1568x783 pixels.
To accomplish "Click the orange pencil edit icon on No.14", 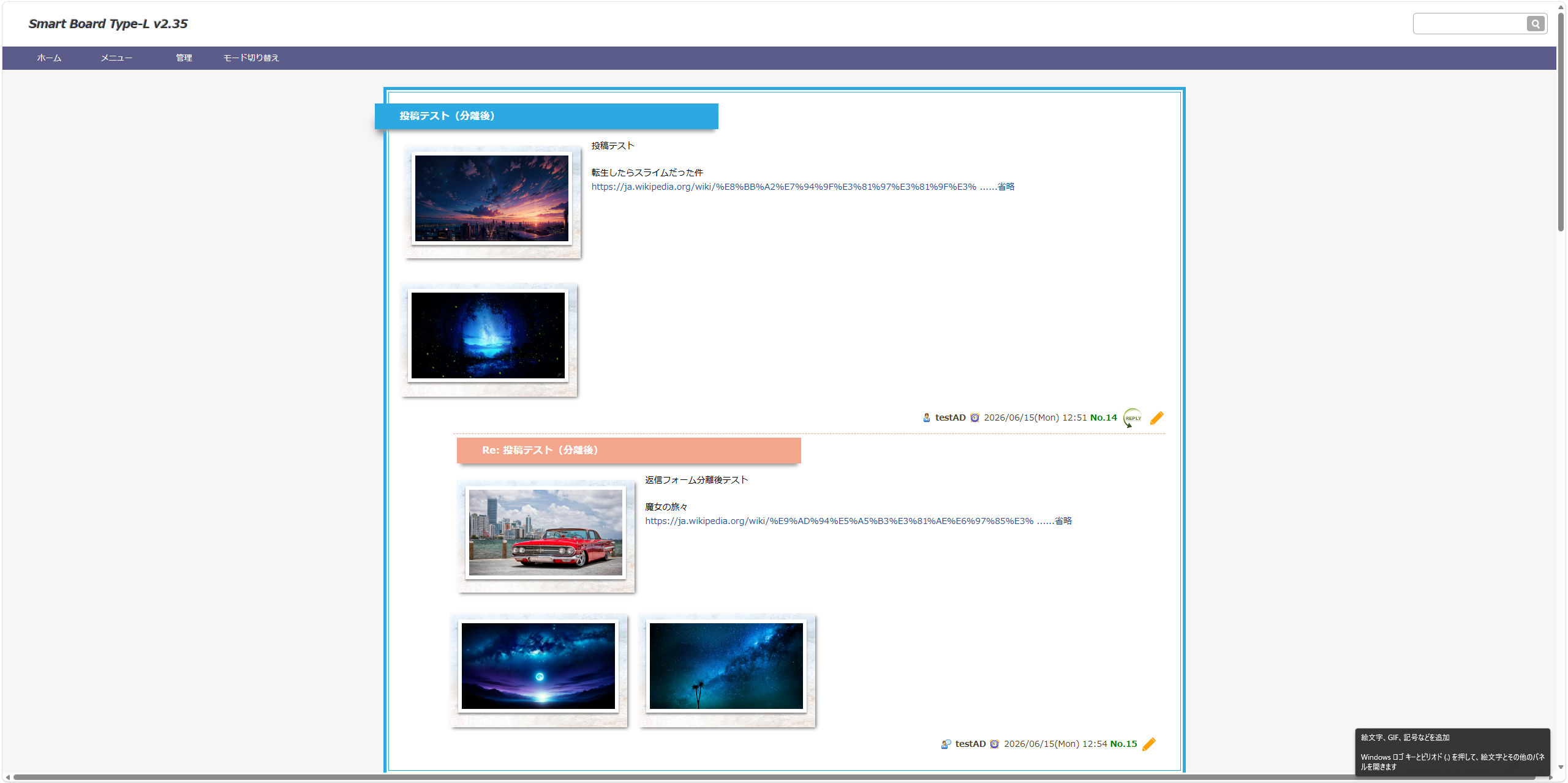I will [x=1157, y=418].
